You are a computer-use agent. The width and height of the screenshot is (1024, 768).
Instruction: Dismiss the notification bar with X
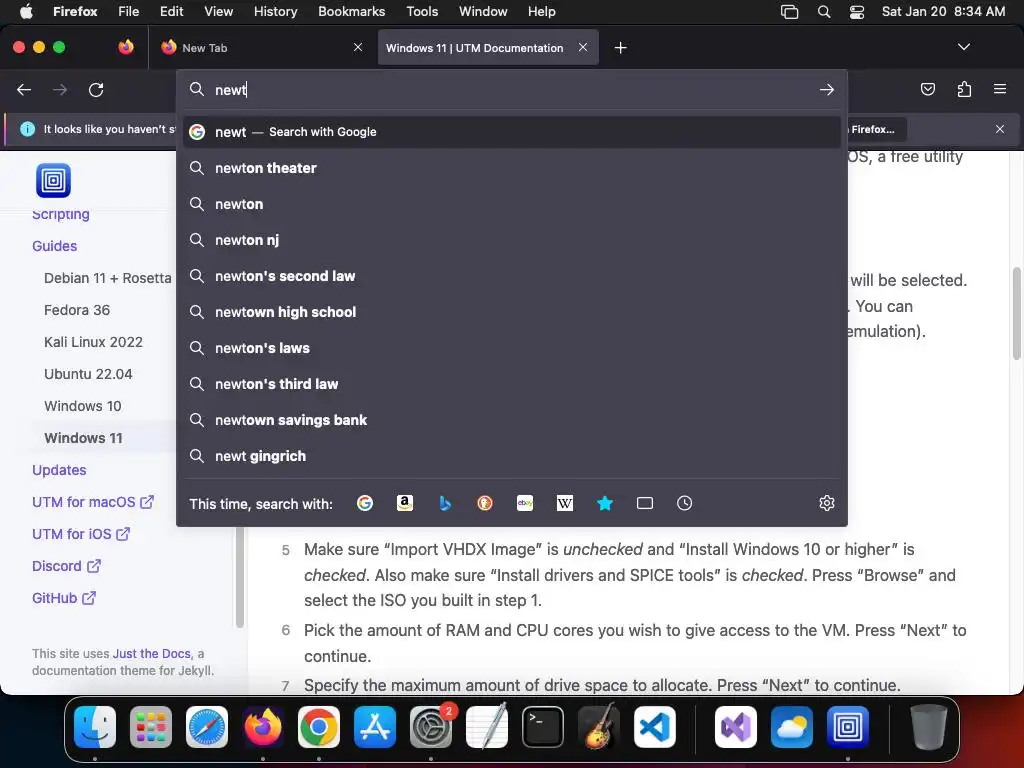click(1000, 129)
